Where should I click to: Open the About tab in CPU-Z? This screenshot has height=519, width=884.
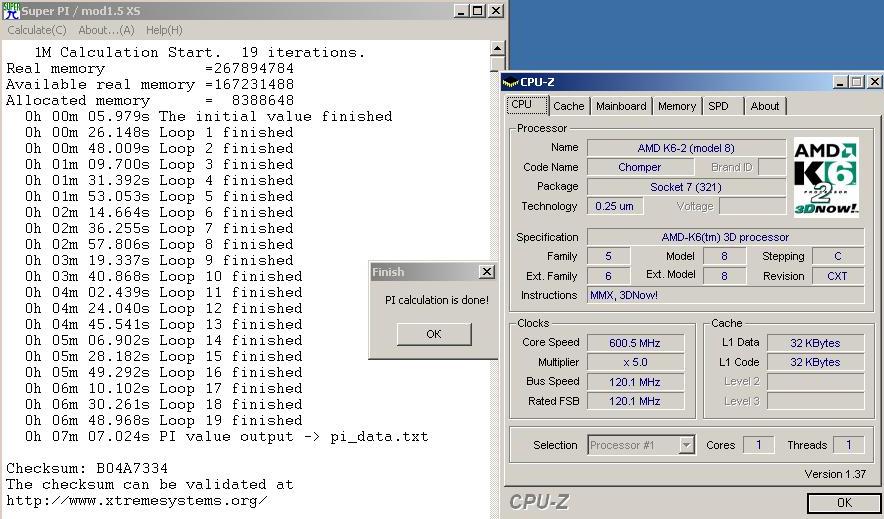pyautogui.click(x=764, y=106)
